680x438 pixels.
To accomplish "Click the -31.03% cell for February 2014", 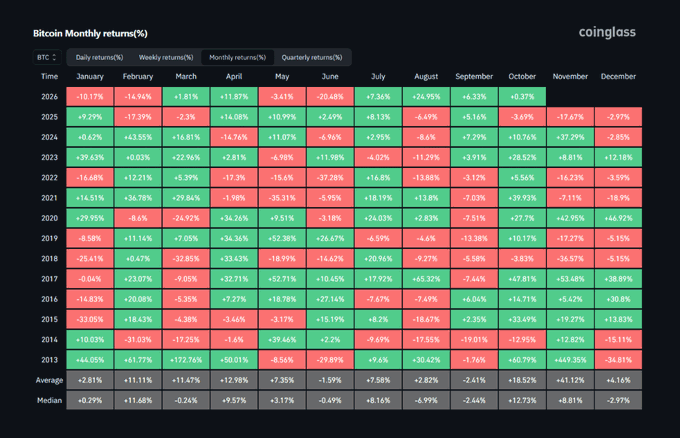I will (x=138, y=340).
